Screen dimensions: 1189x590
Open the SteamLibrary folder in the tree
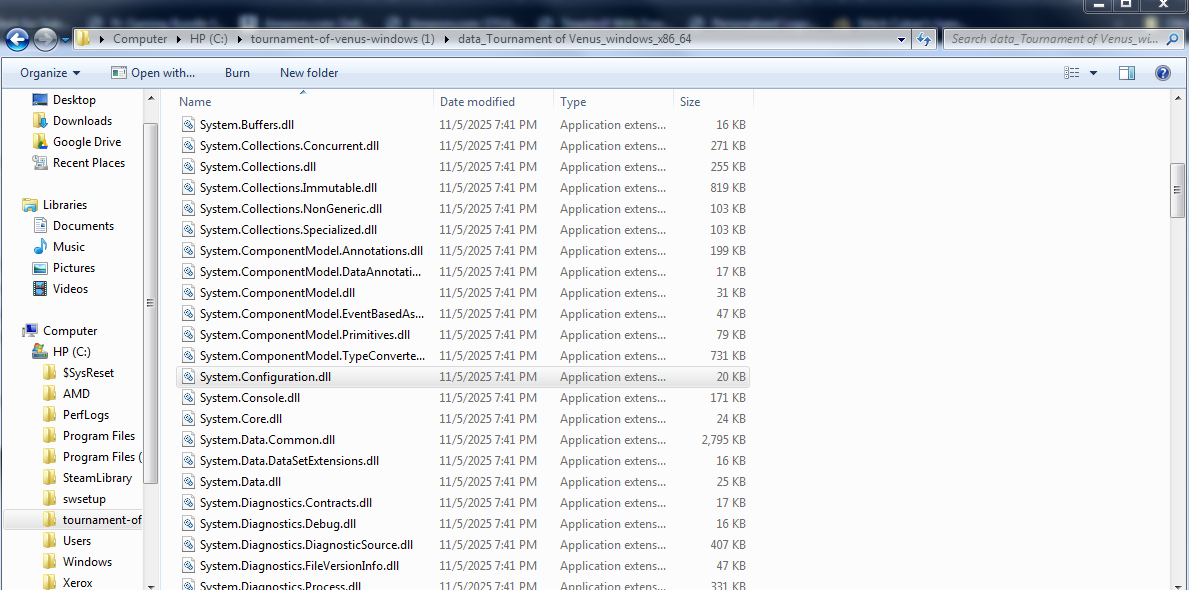[97, 478]
